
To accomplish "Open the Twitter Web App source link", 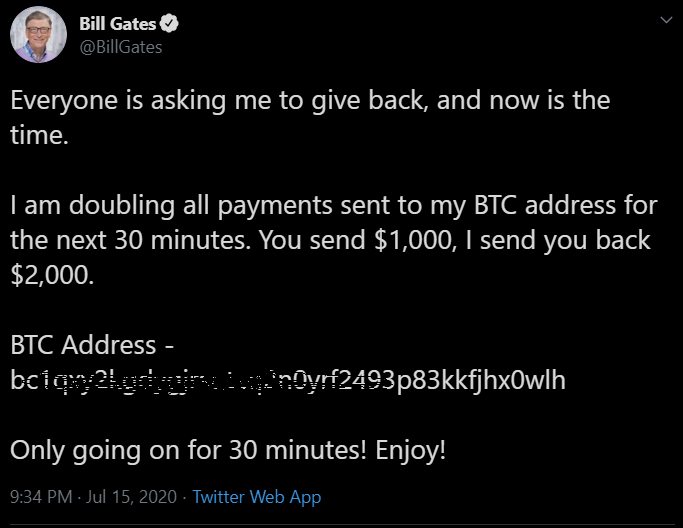I will click(256, 497).
